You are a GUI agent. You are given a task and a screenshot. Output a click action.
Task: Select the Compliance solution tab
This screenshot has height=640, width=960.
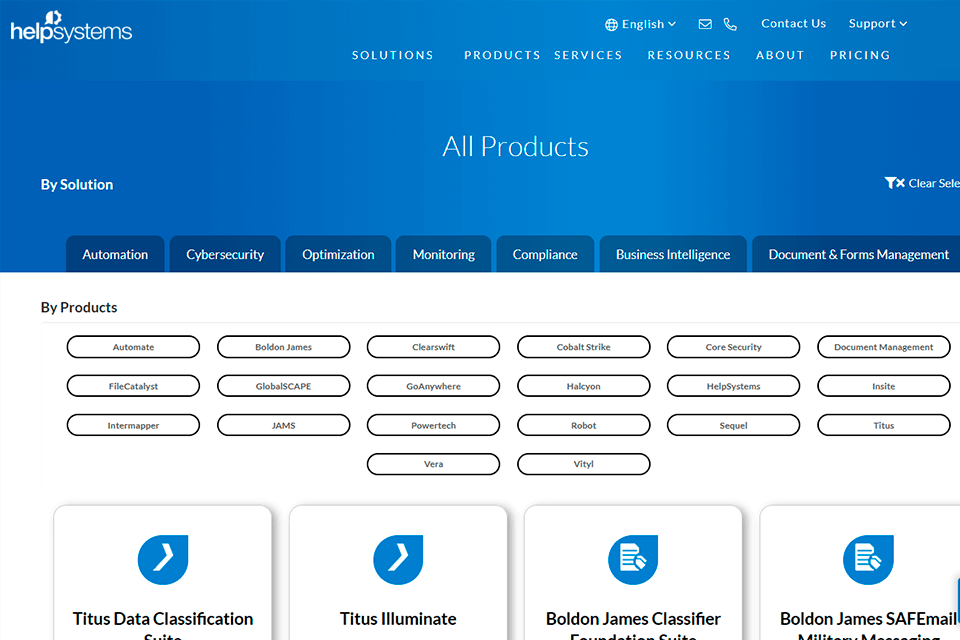coord(545,254)
